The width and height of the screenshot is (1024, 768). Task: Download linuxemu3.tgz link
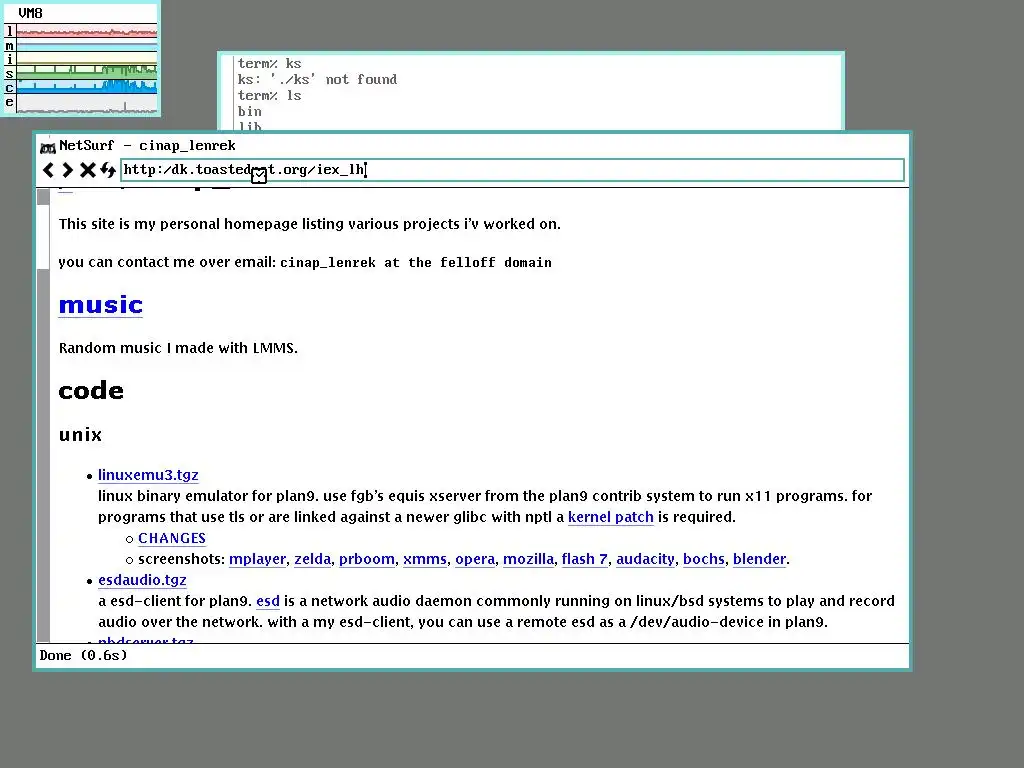(x=148, y=475)
